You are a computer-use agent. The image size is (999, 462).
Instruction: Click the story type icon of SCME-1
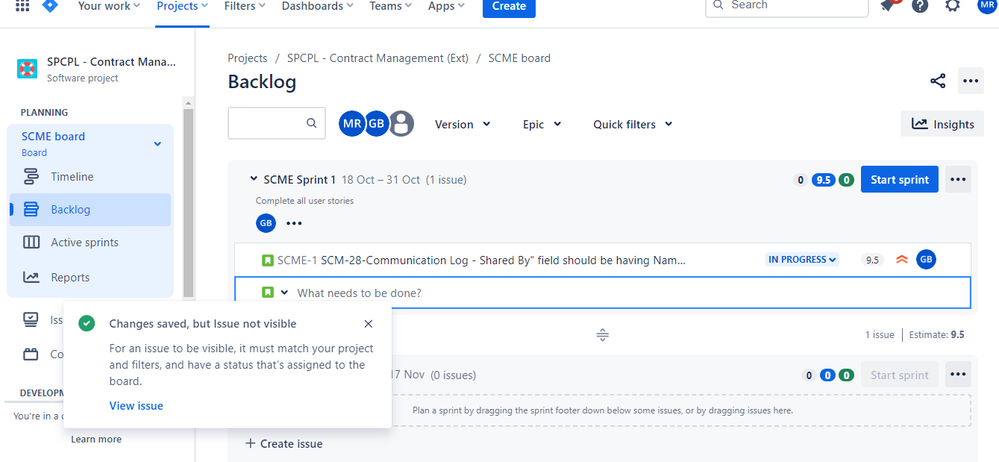pyautogui.click(x=268, y=260)
